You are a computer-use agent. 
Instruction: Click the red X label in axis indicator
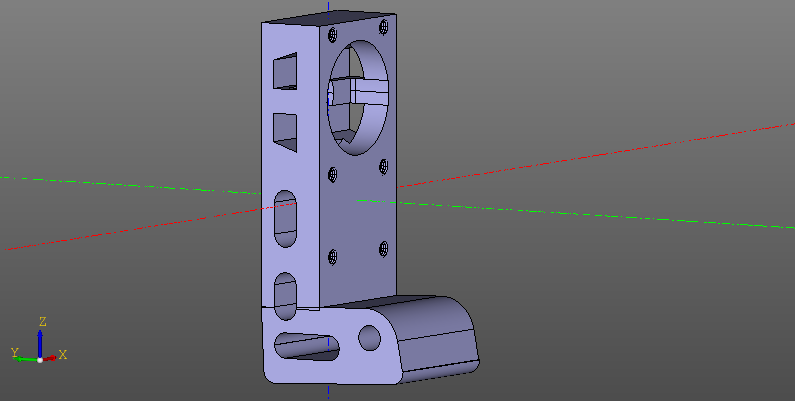pyautogui.click(x=63, y=354)
